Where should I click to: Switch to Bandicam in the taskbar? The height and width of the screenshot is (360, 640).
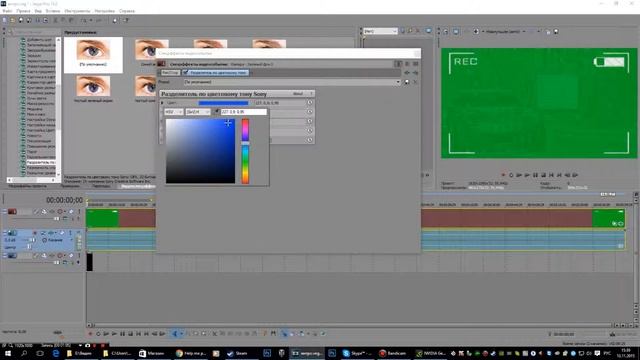(393, 353)
